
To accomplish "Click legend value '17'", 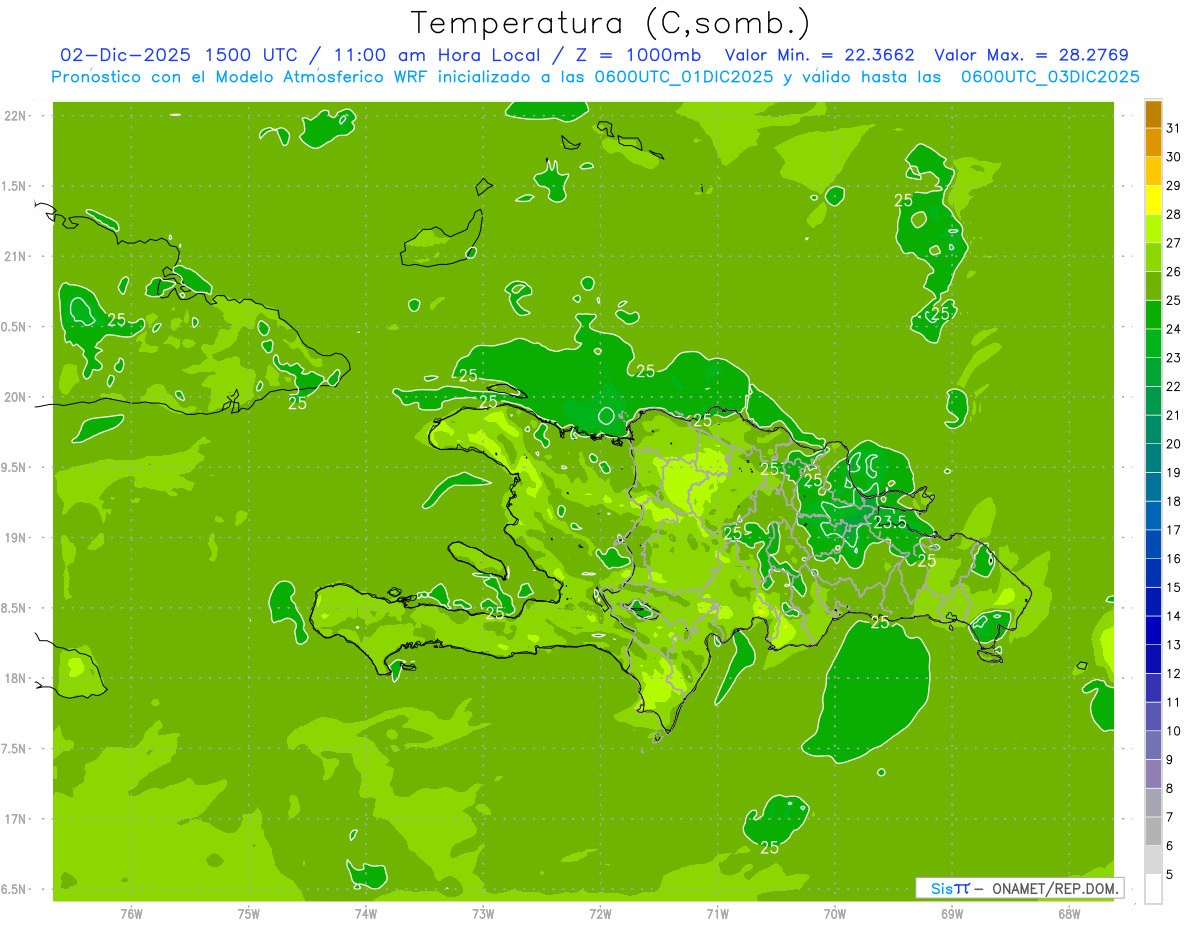I will point(1174,530).
